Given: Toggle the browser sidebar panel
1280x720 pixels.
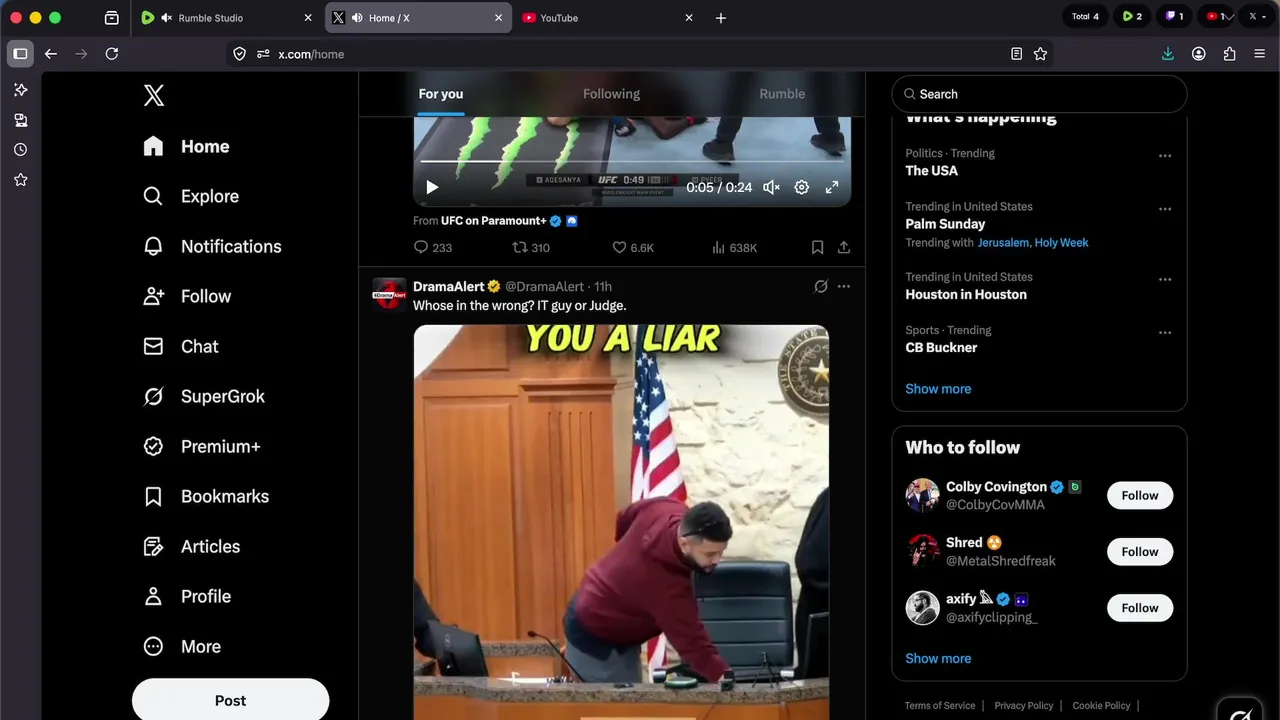Looking at the screenshot, I should coord(20,54).
